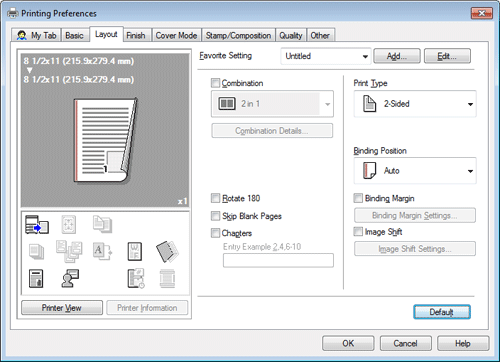
Task: Open Image Shift Settings...
Action: pyautogui.click(x=415, y=249)
